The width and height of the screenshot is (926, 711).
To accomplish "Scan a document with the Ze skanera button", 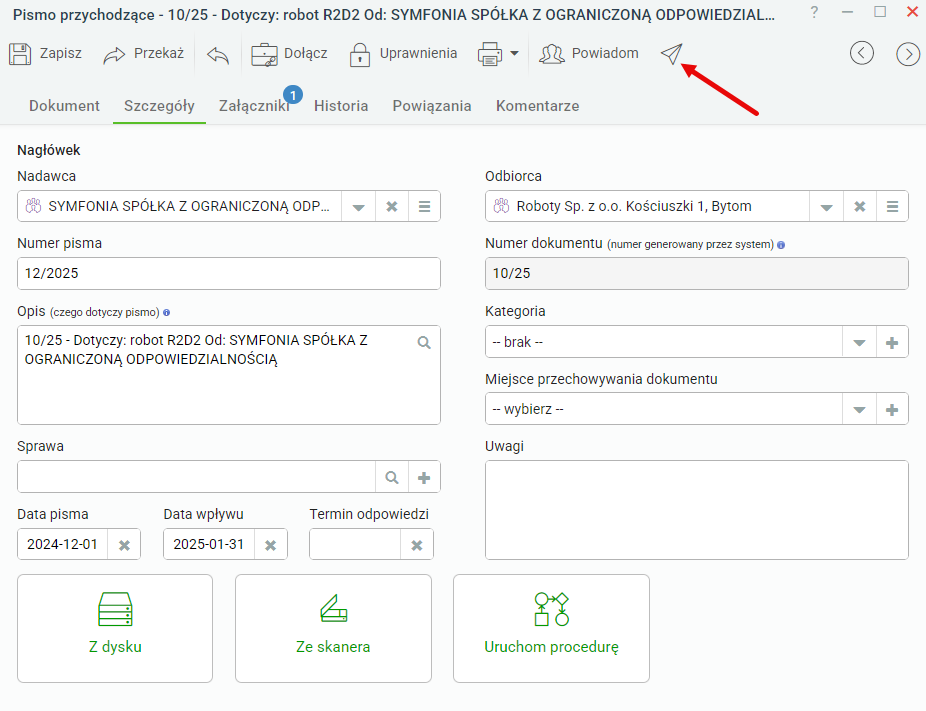I will (x=333, y=628).
